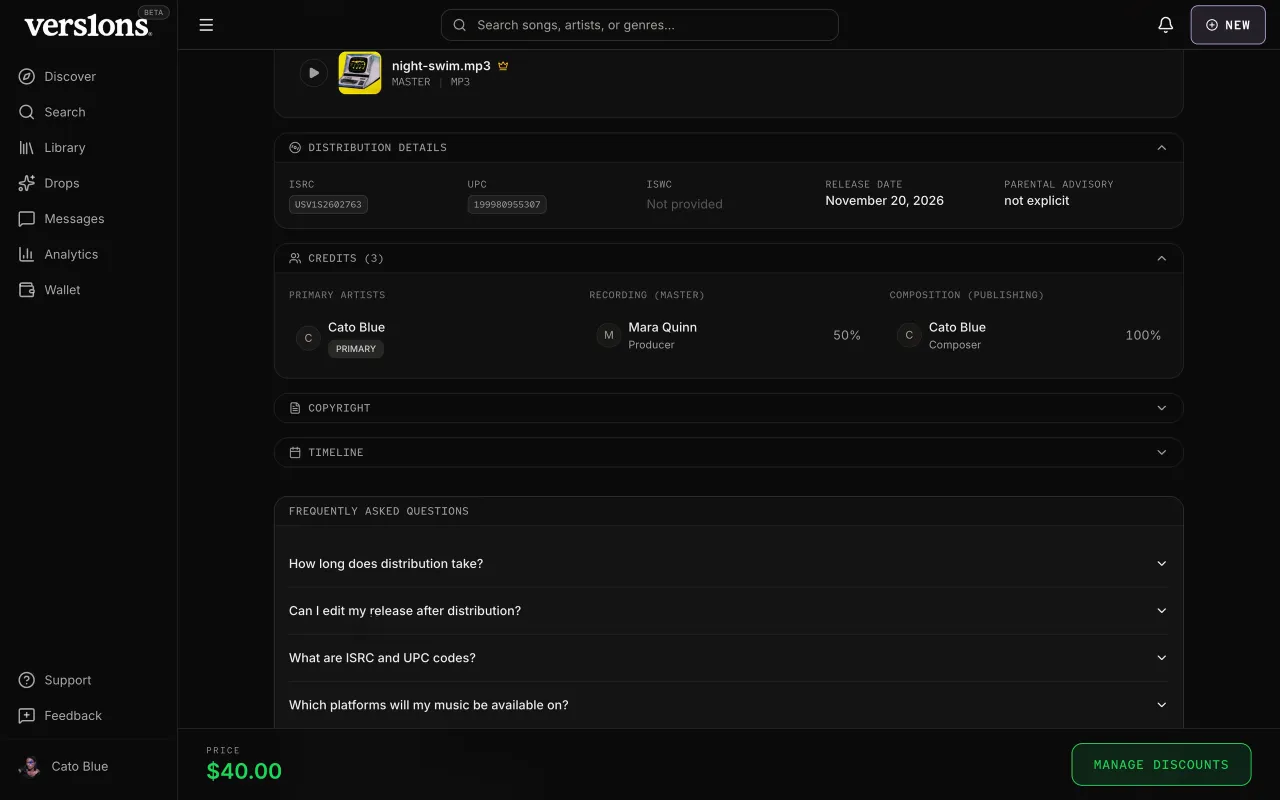Image resolution: width=1280 pixels, height=800 pixels.
Task: Click the release date November 20, 2026
Action: (x=884, y=201)
